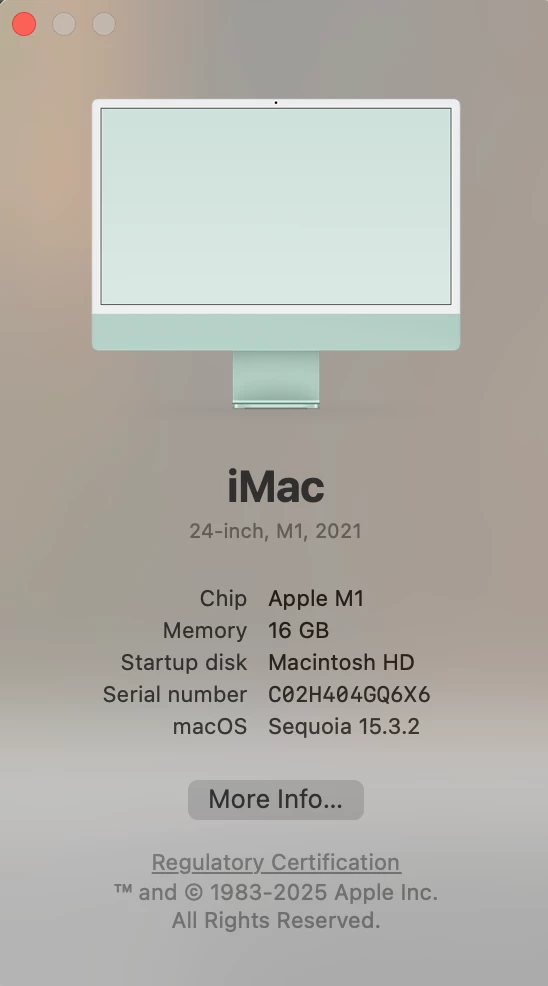Select the bold iMac heading
548x986 pixels.
[276, 487]
